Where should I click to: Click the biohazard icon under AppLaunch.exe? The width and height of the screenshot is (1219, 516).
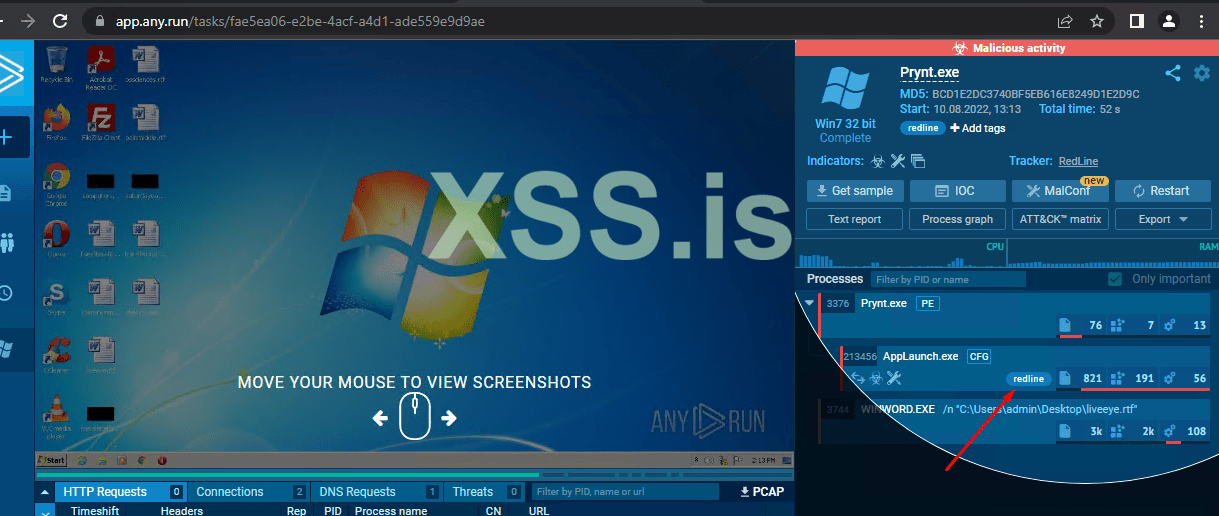tap(875, 378)
